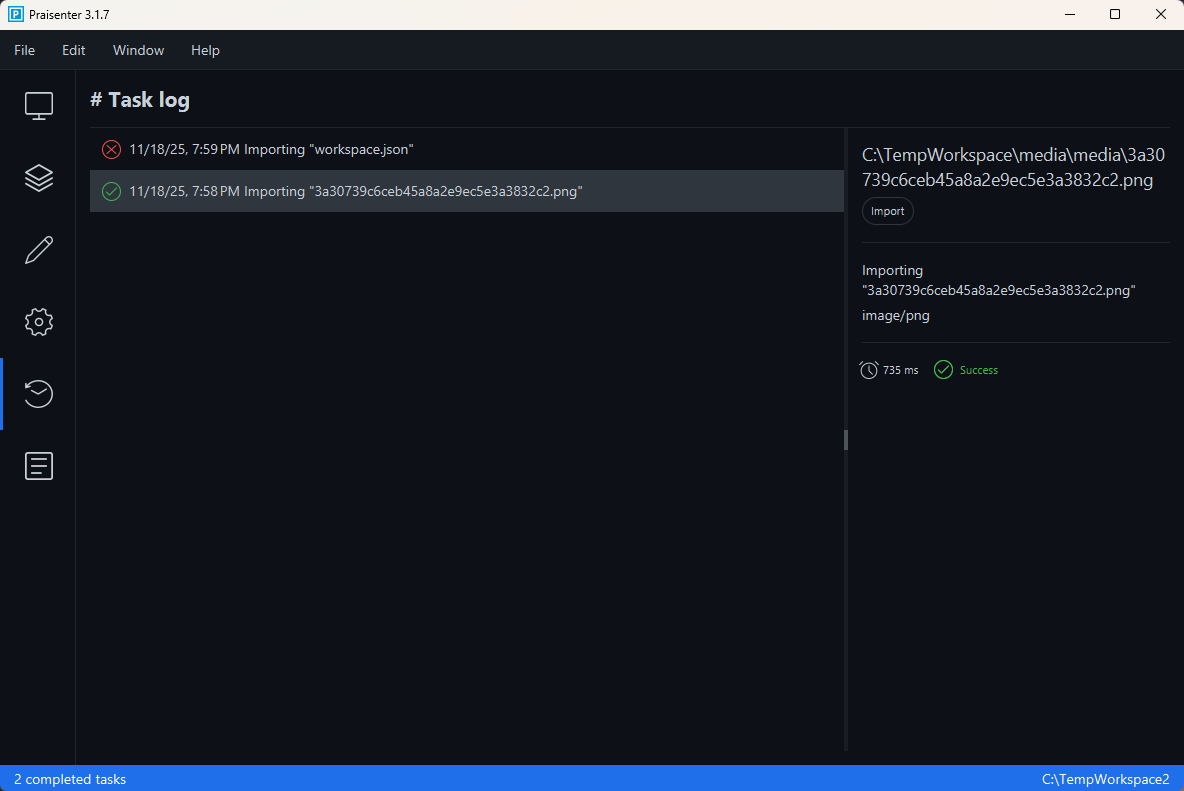Click the C:\TempWorkspace2 path in status bar
This screenshot has width=1184, height=791.
(x=1105, y=779)
